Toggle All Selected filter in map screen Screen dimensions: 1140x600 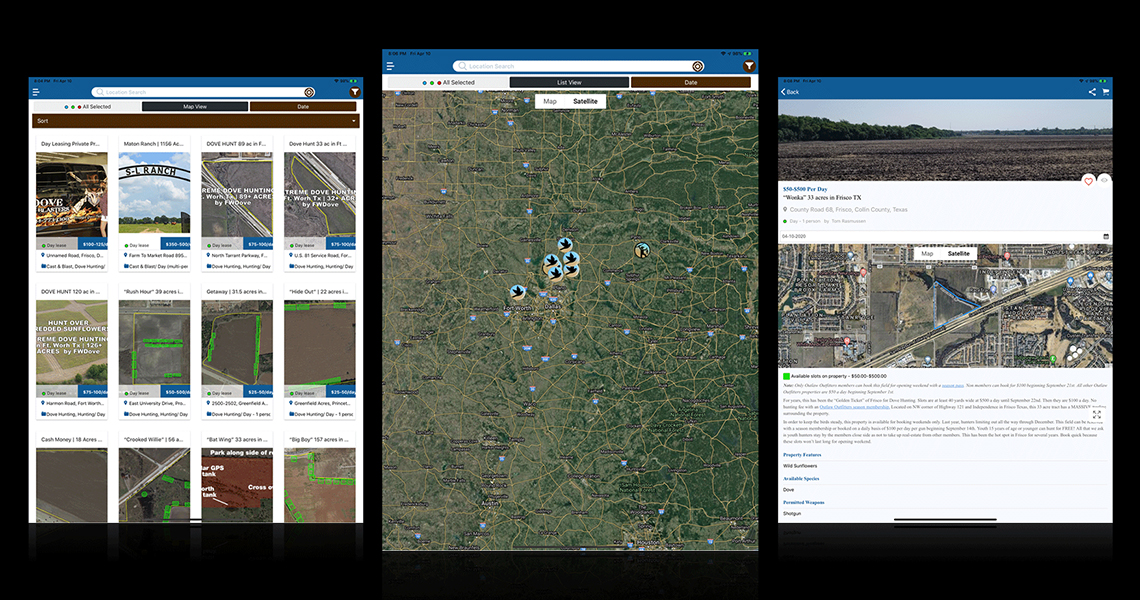(449, 82)
